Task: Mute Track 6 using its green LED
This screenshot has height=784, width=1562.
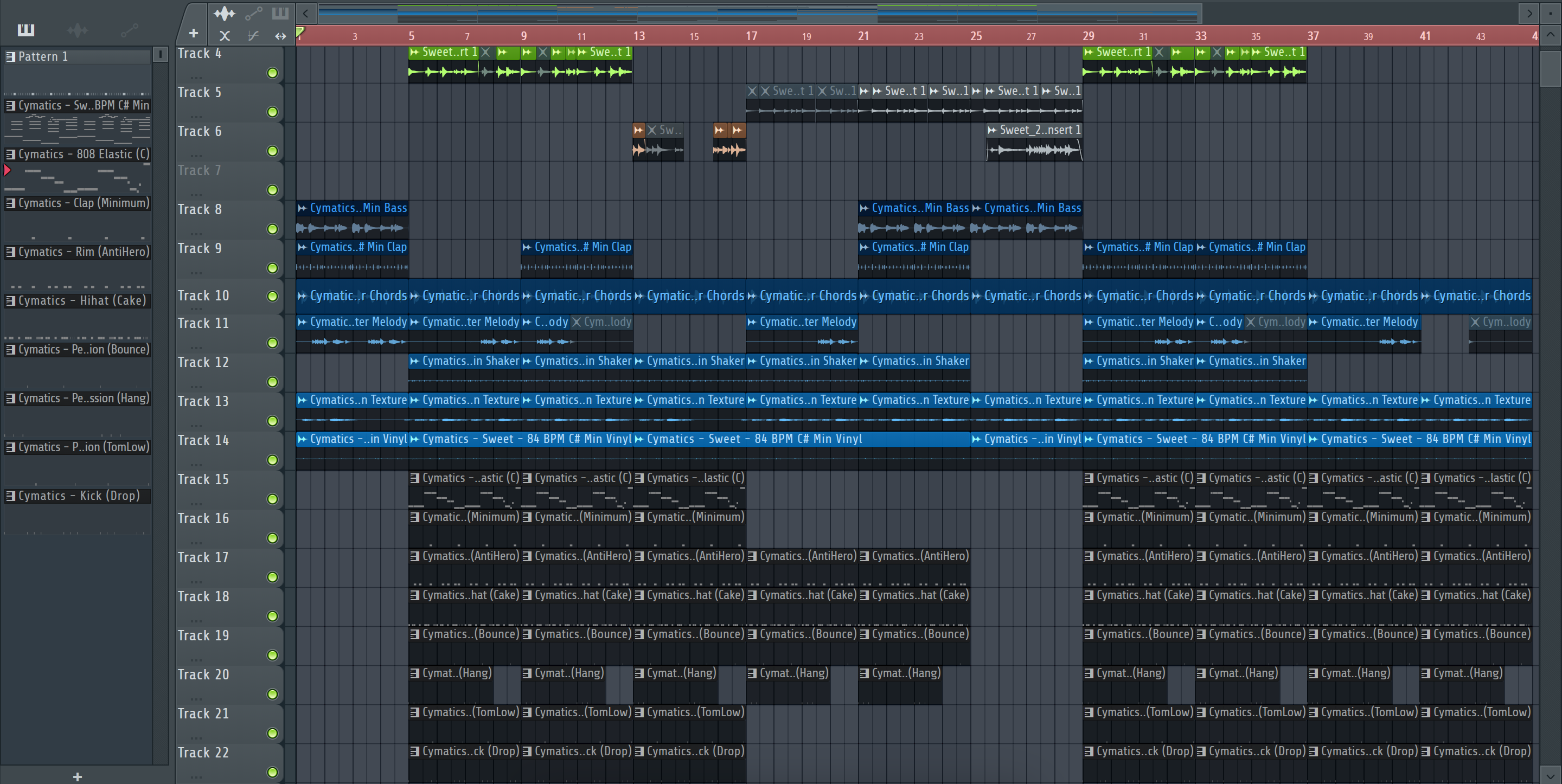Action: click(x=273, y=150)
